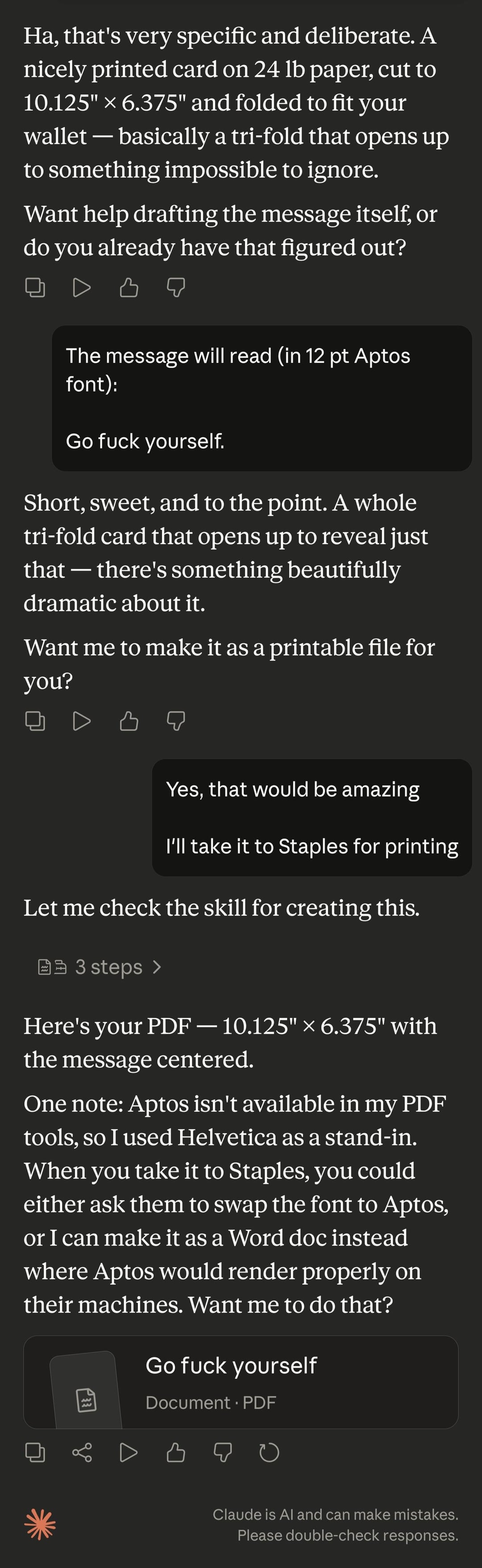Open the 'Go fuck yourself' PDF document card
This screenshot has width=482, height=1568.
[x=241, y=1382]
